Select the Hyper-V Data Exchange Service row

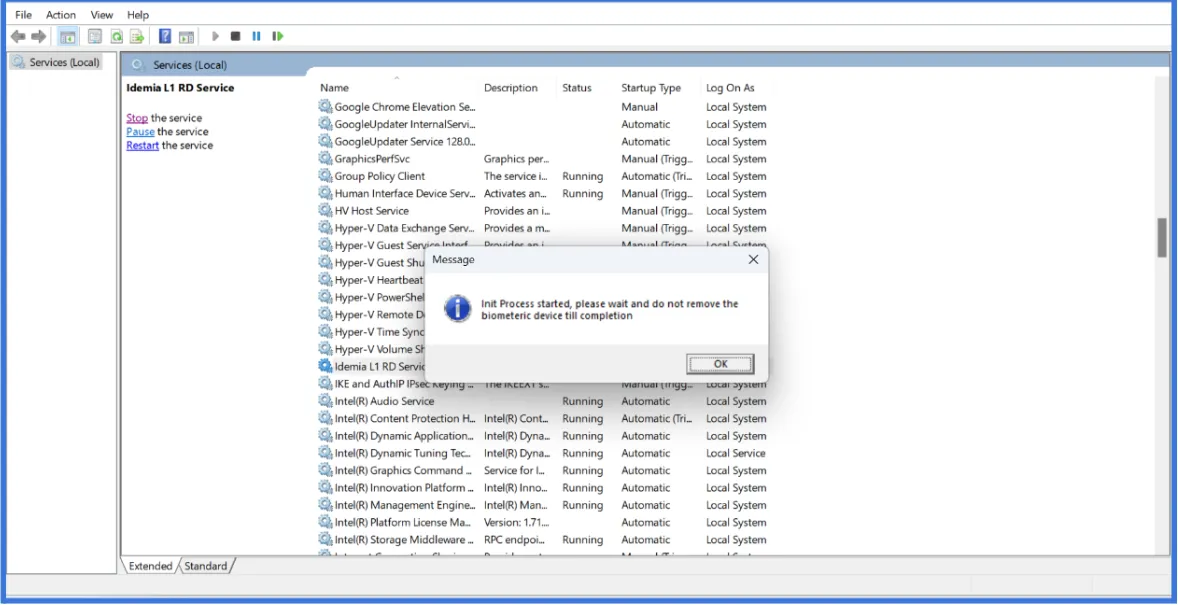pos(545,228)
